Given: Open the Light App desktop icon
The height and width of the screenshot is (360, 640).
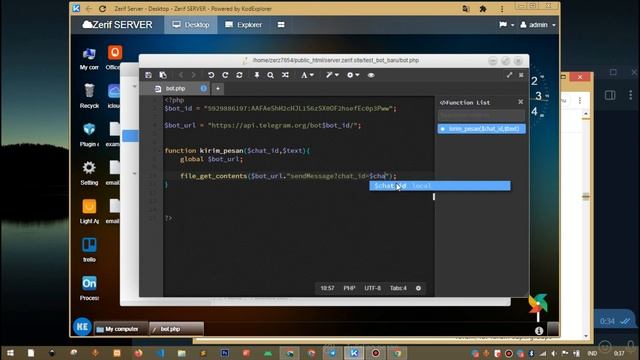Looking at the screenshot, I should (89, 212).
